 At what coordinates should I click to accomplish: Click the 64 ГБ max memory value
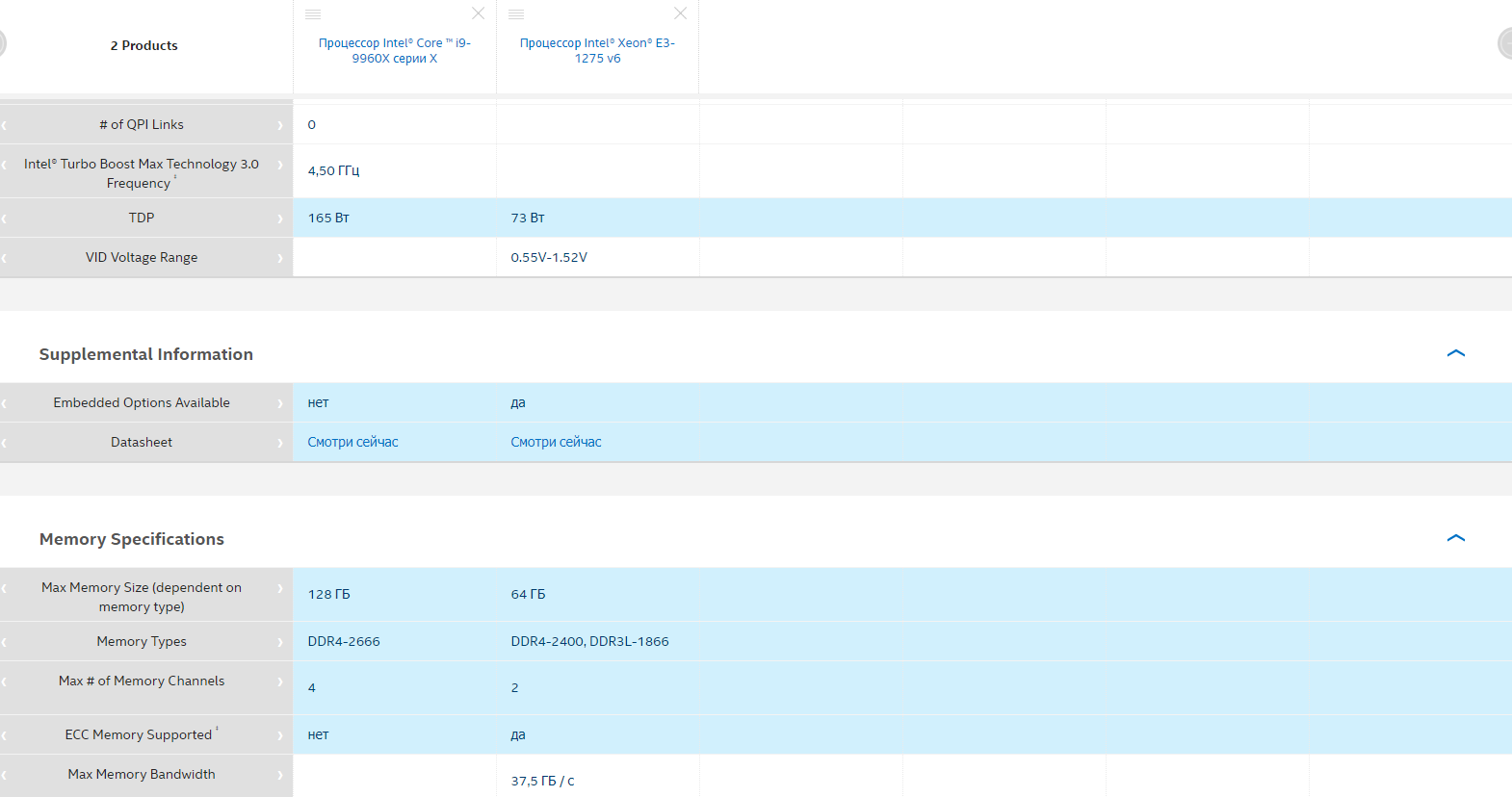(528, 594)
